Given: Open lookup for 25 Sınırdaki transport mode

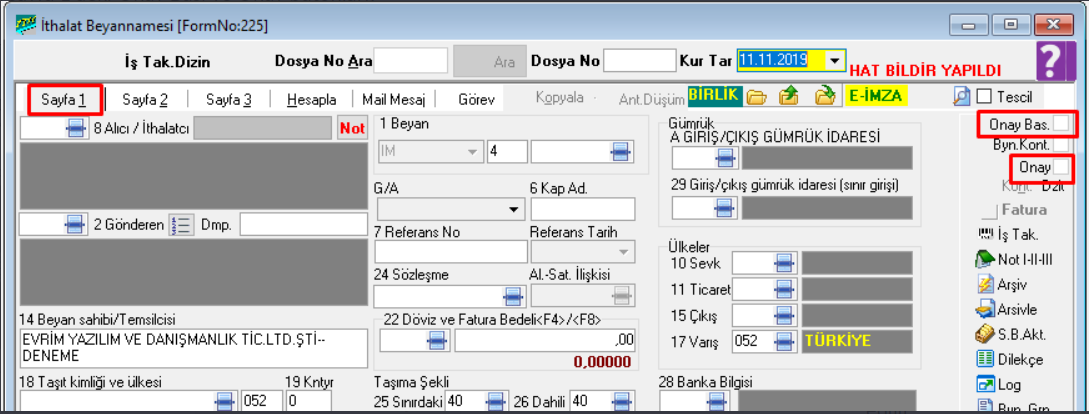Looking at the screenshot, I should [494, 401].
